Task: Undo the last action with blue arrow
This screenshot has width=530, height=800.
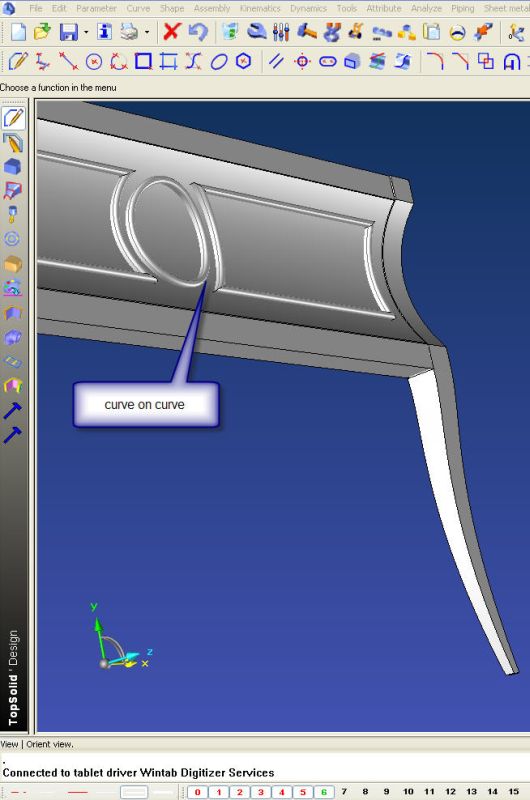Action: (198, 32)
